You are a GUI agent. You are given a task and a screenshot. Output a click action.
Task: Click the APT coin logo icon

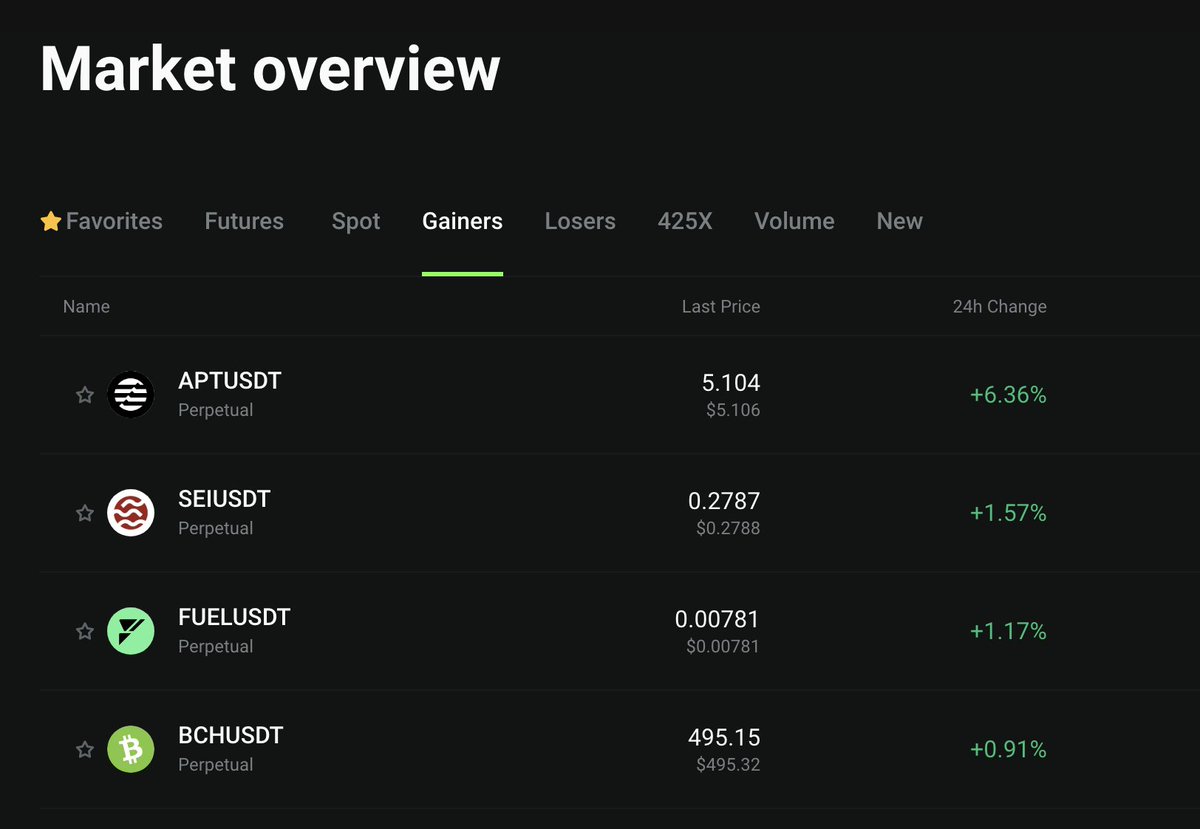(x=130, y=395)
